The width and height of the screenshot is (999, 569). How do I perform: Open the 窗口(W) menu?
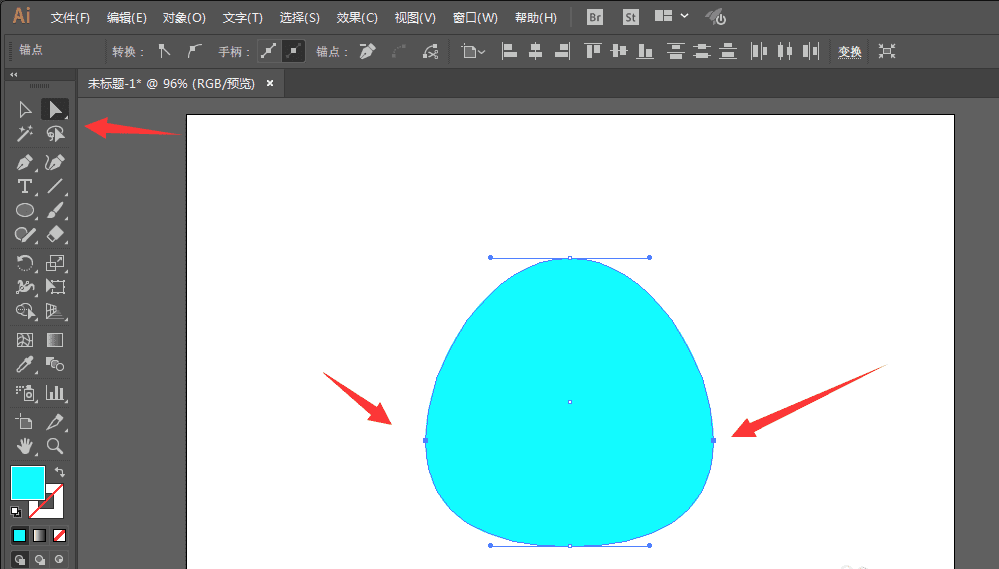[x=475, y=18]
